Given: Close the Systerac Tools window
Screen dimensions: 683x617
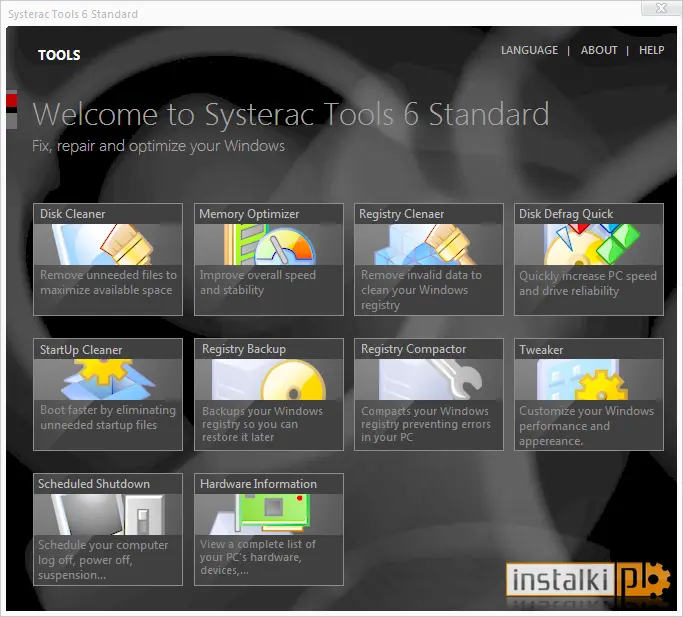Looking at the screenshot, I should pyautogui.click(x=661, y=8).
